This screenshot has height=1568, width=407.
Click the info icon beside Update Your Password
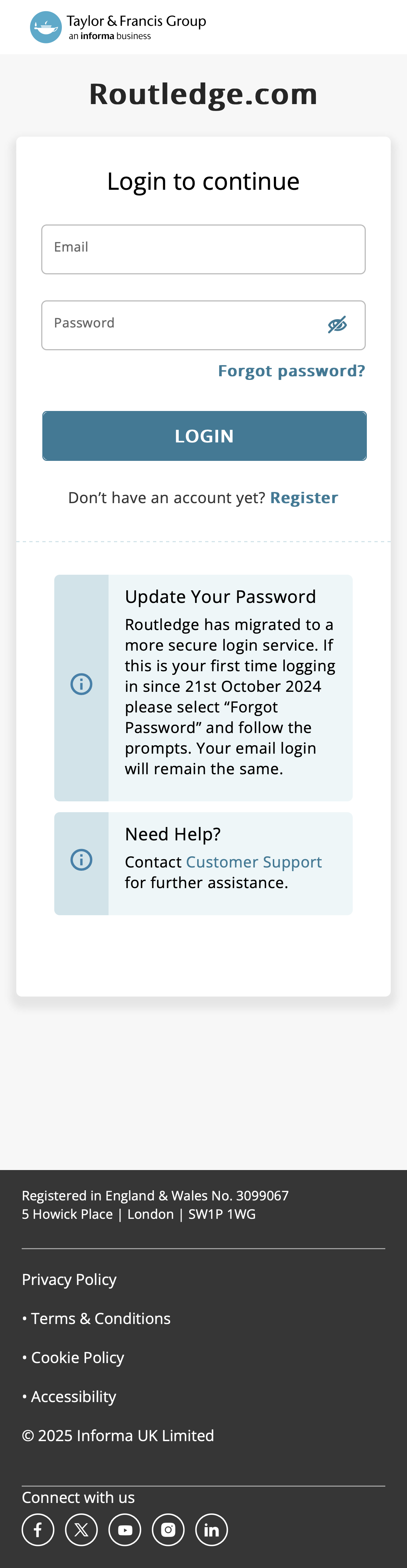pyautogui.click(x=81, y=684)
